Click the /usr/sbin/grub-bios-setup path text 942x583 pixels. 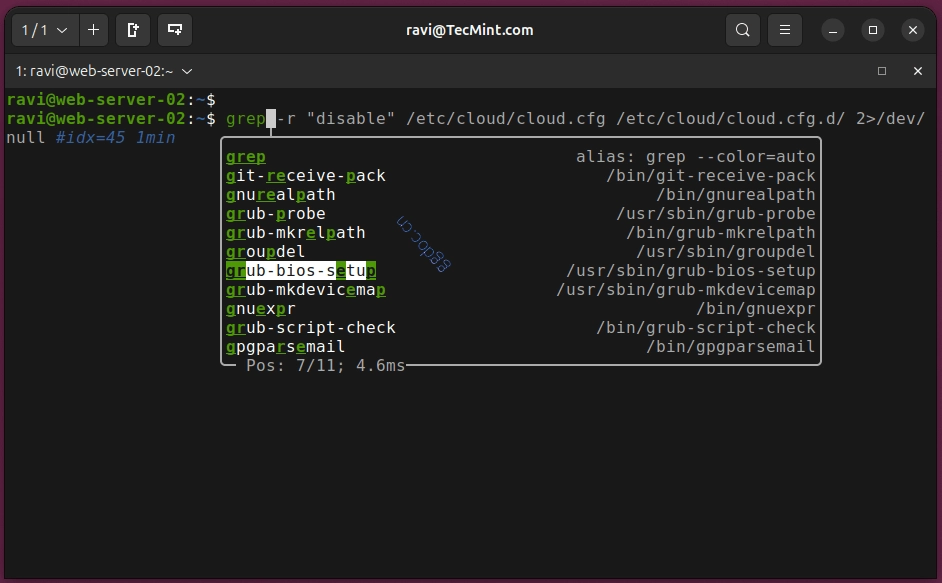click(x=691, y=270)
